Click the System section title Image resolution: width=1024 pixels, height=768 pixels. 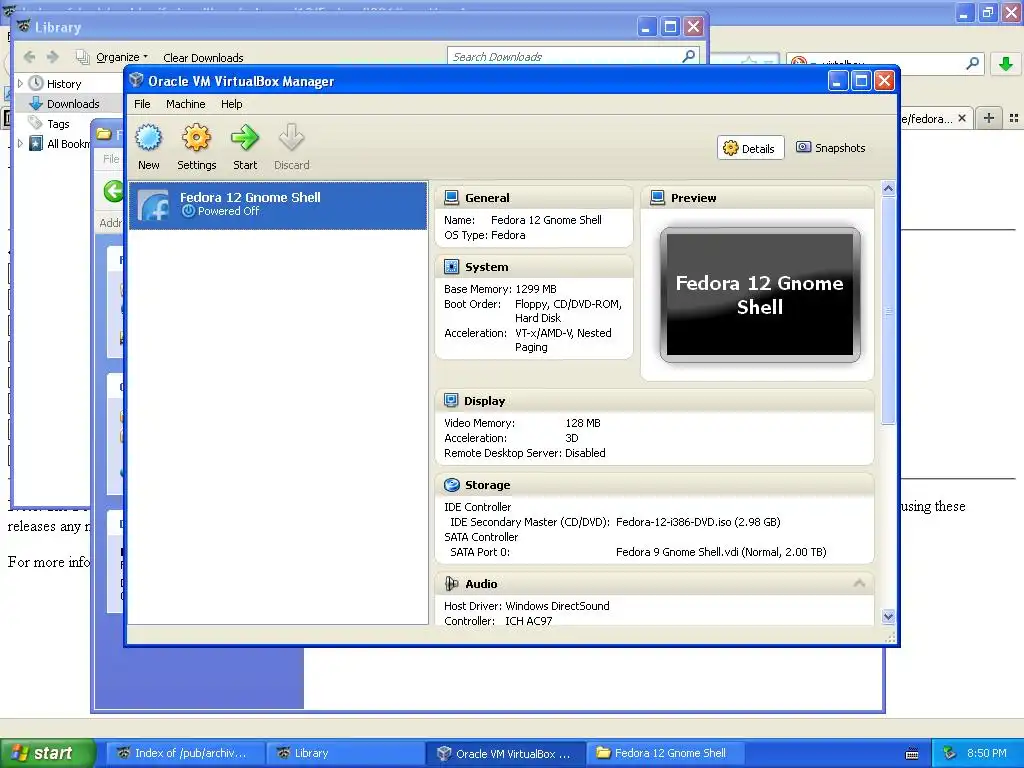(487, 266)
